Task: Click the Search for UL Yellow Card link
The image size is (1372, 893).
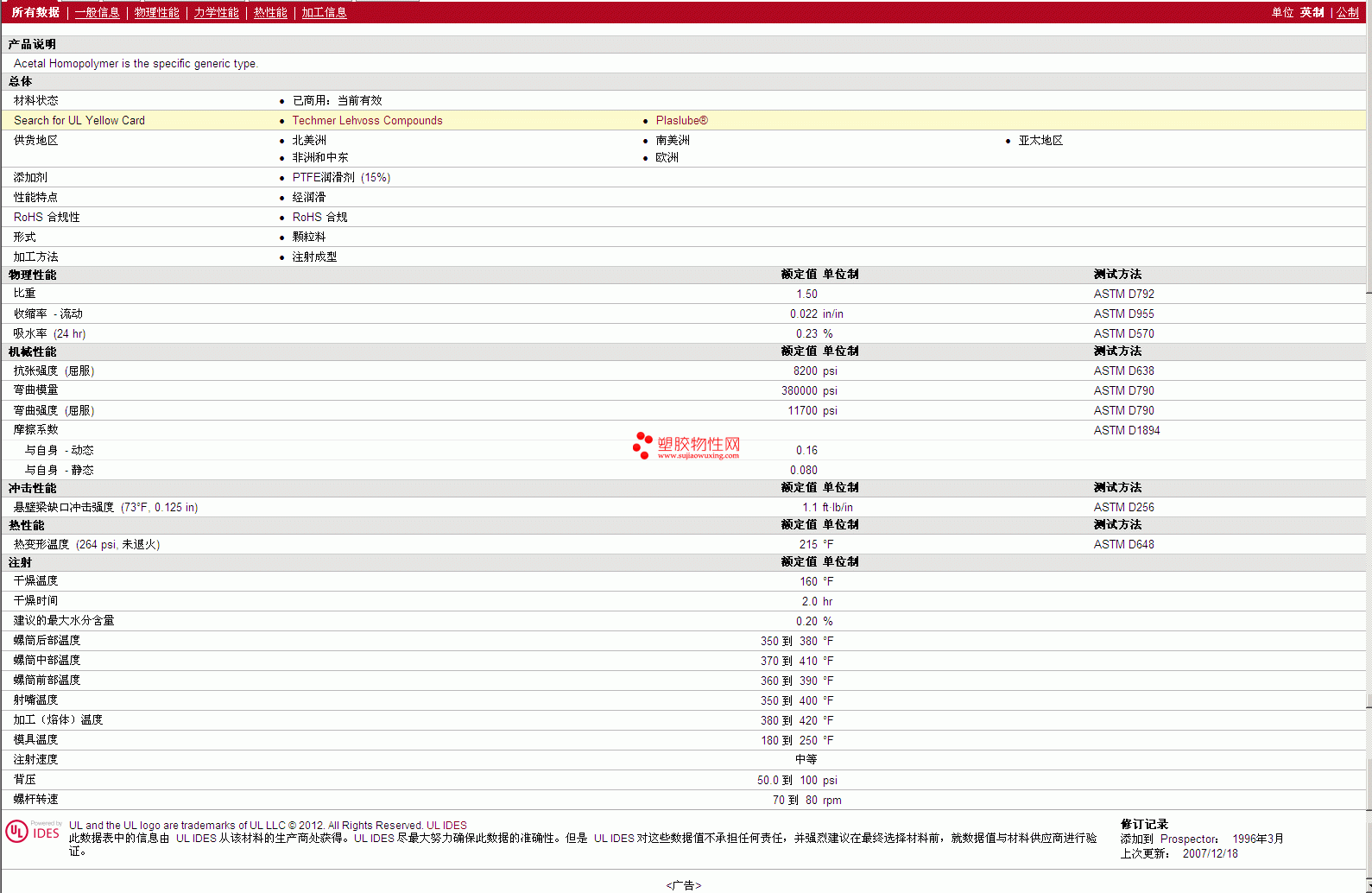Action: [79, 121]
